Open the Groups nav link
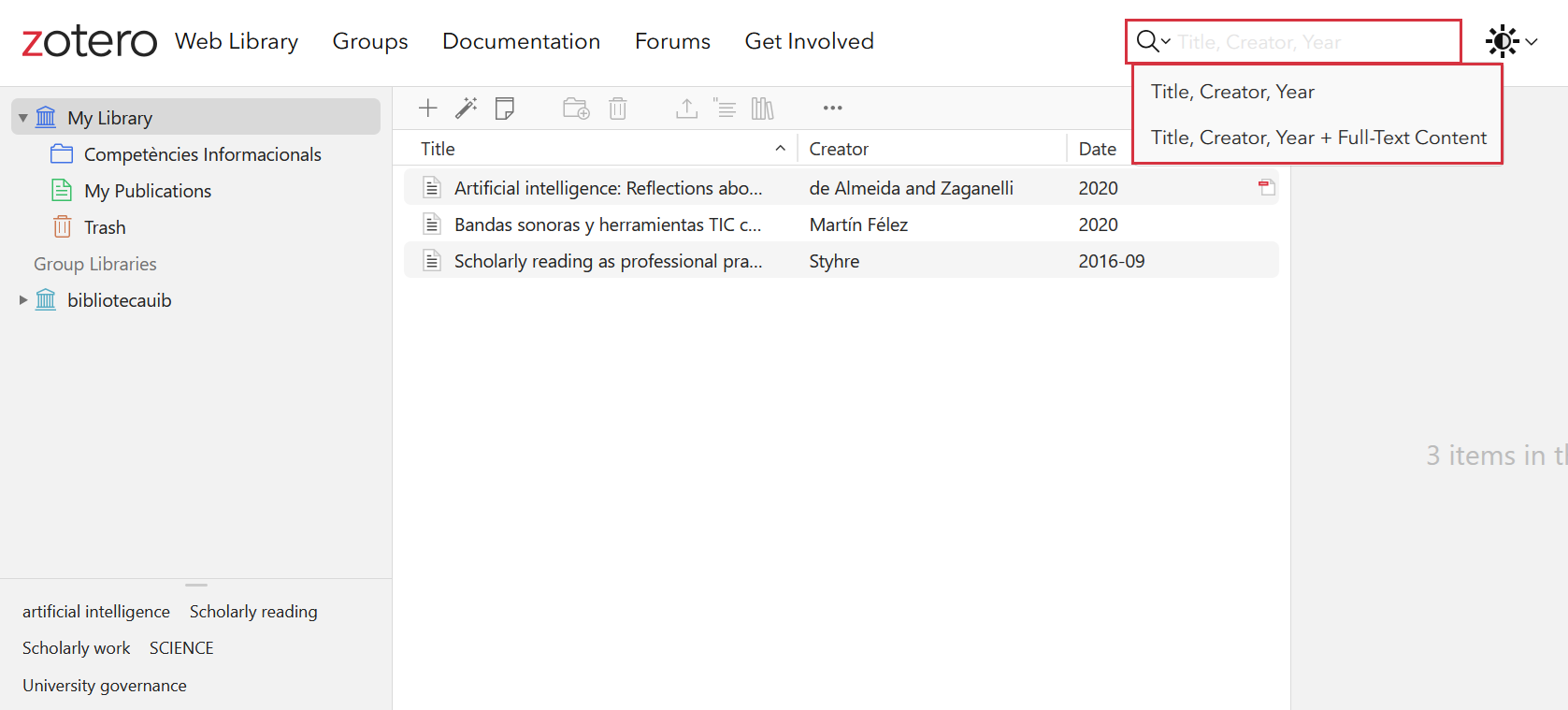The width and height of the screenshot is (1568, 710). coord(370,41)
